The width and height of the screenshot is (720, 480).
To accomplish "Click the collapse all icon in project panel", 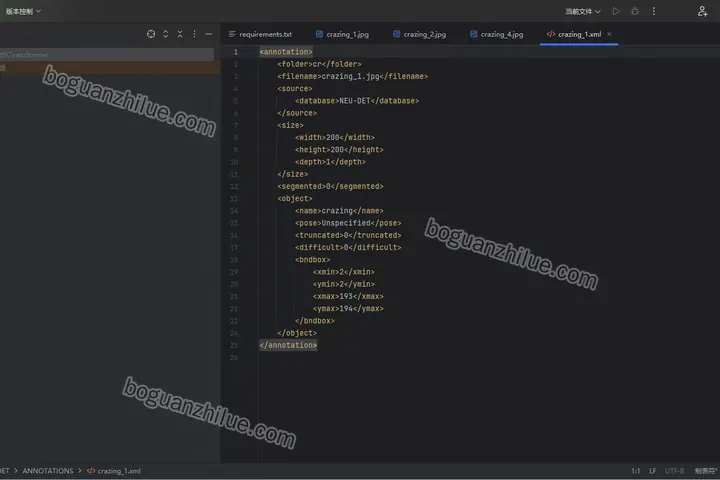I will [x=180, y=34].
